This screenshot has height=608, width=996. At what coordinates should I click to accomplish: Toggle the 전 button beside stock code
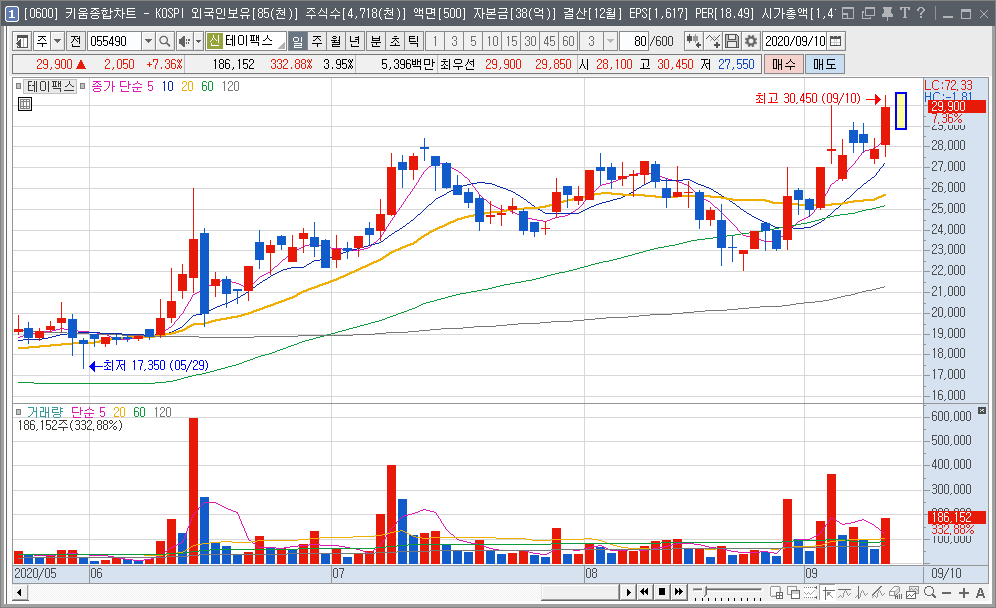coord(76,41)
